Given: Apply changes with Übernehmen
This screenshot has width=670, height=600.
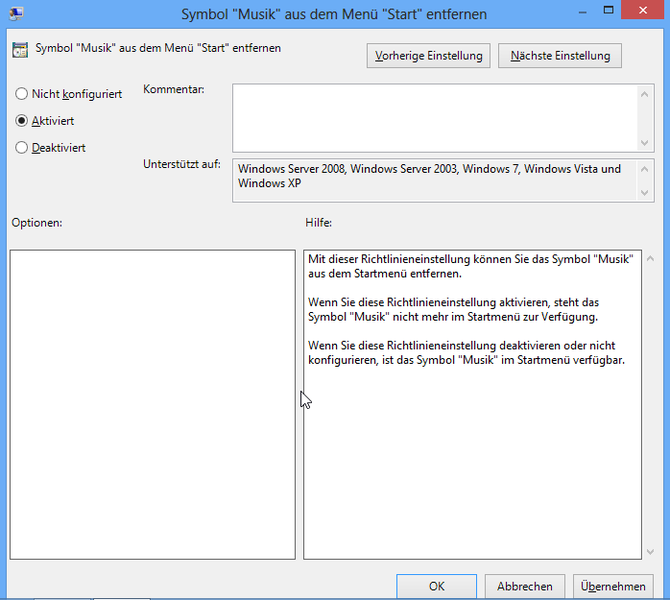Looking at the screenshot, I should coord(610,586).
